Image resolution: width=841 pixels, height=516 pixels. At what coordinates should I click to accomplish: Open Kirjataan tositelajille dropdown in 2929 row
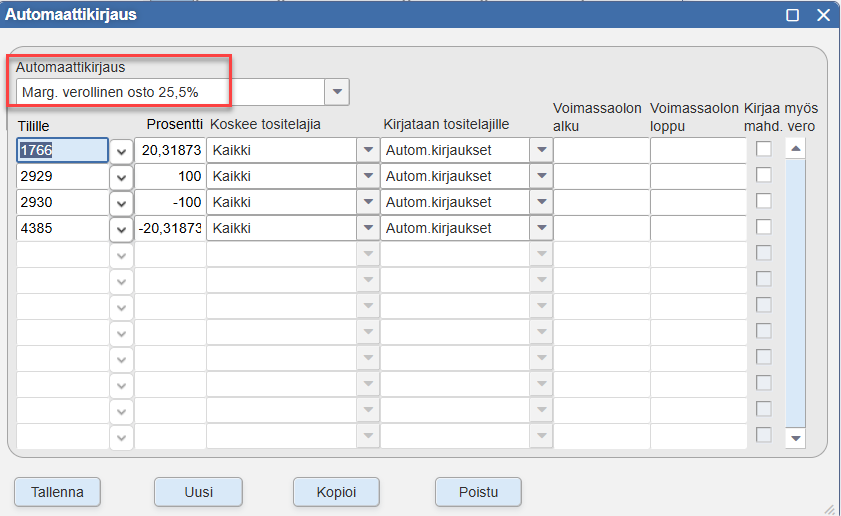pyautogui.click(x=541, y=176)
